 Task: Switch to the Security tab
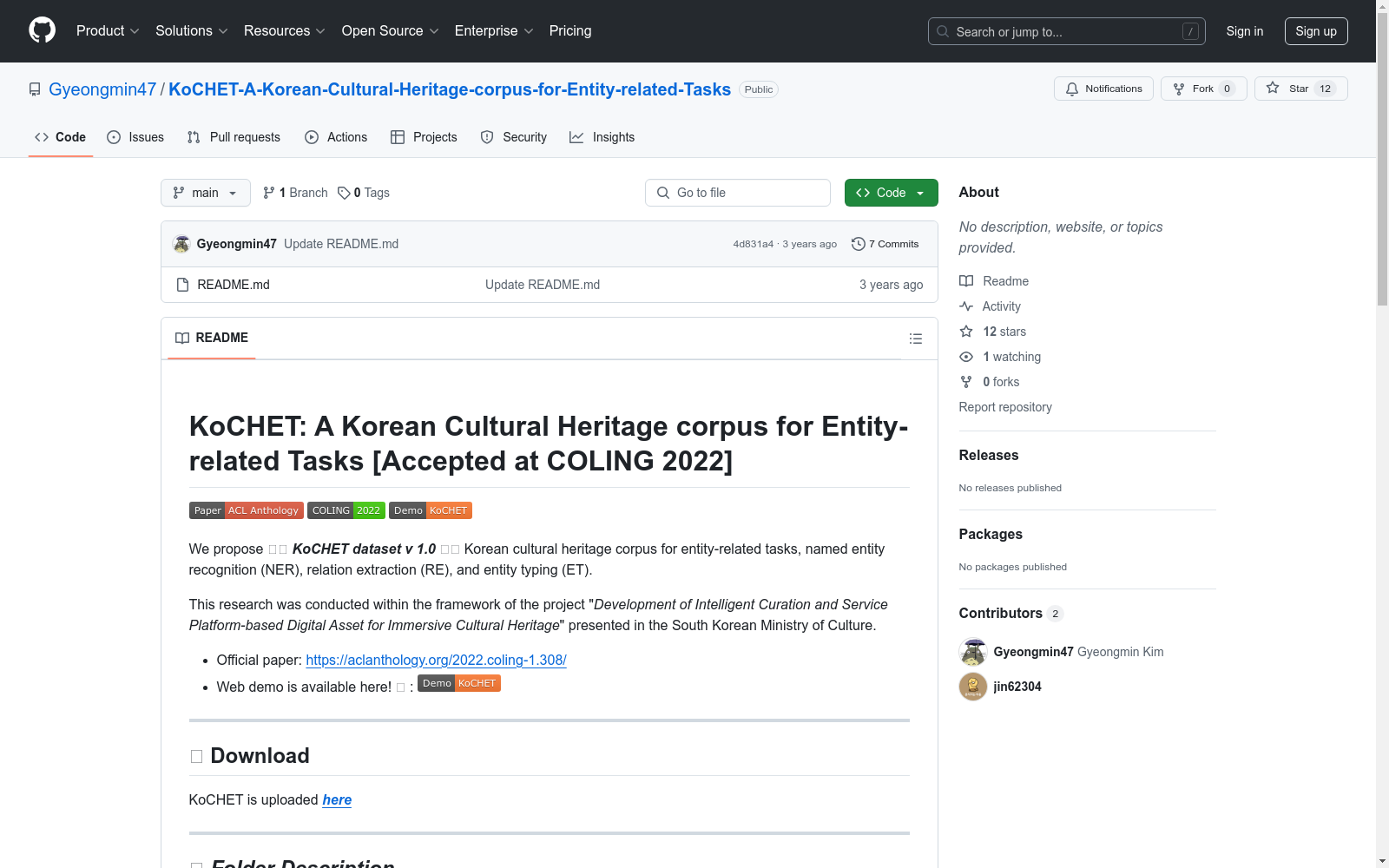[514, 137]
